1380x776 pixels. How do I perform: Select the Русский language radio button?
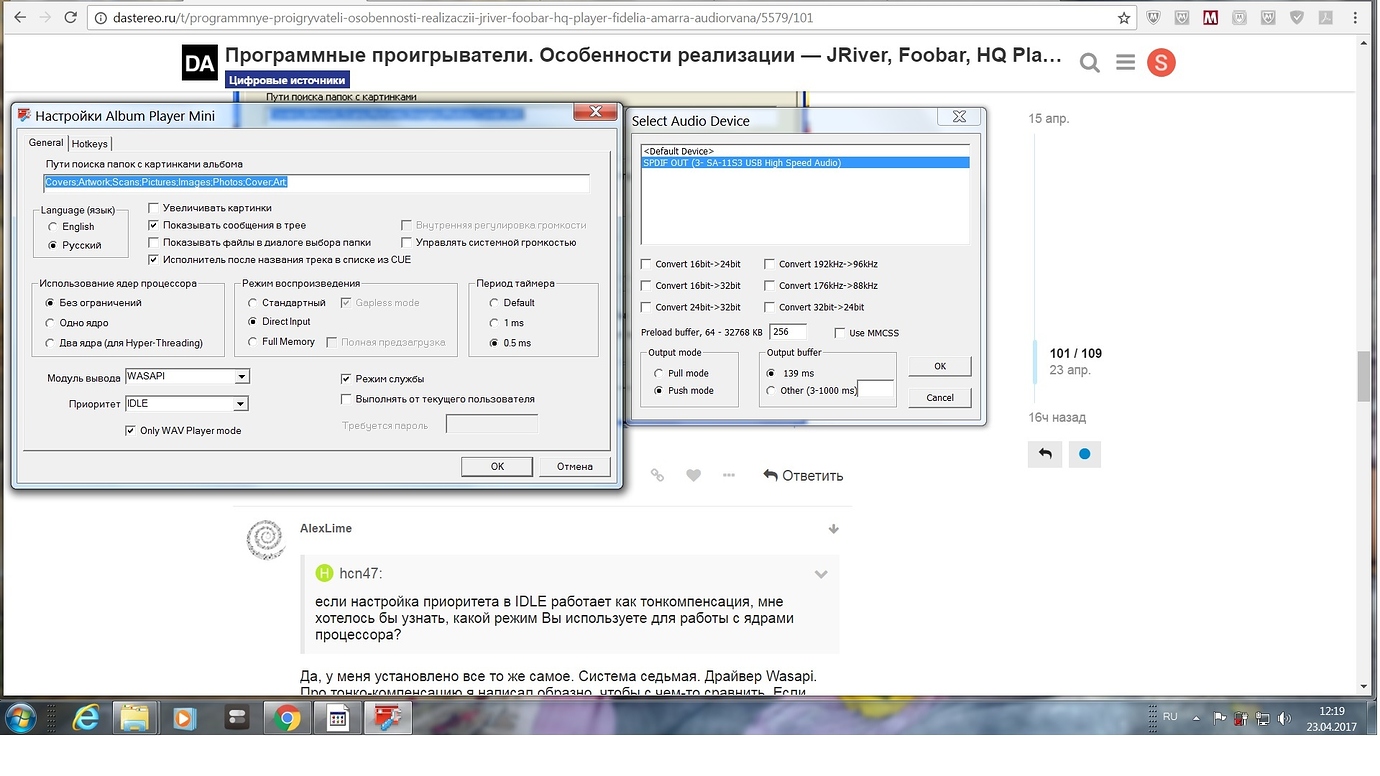point(53,245)
